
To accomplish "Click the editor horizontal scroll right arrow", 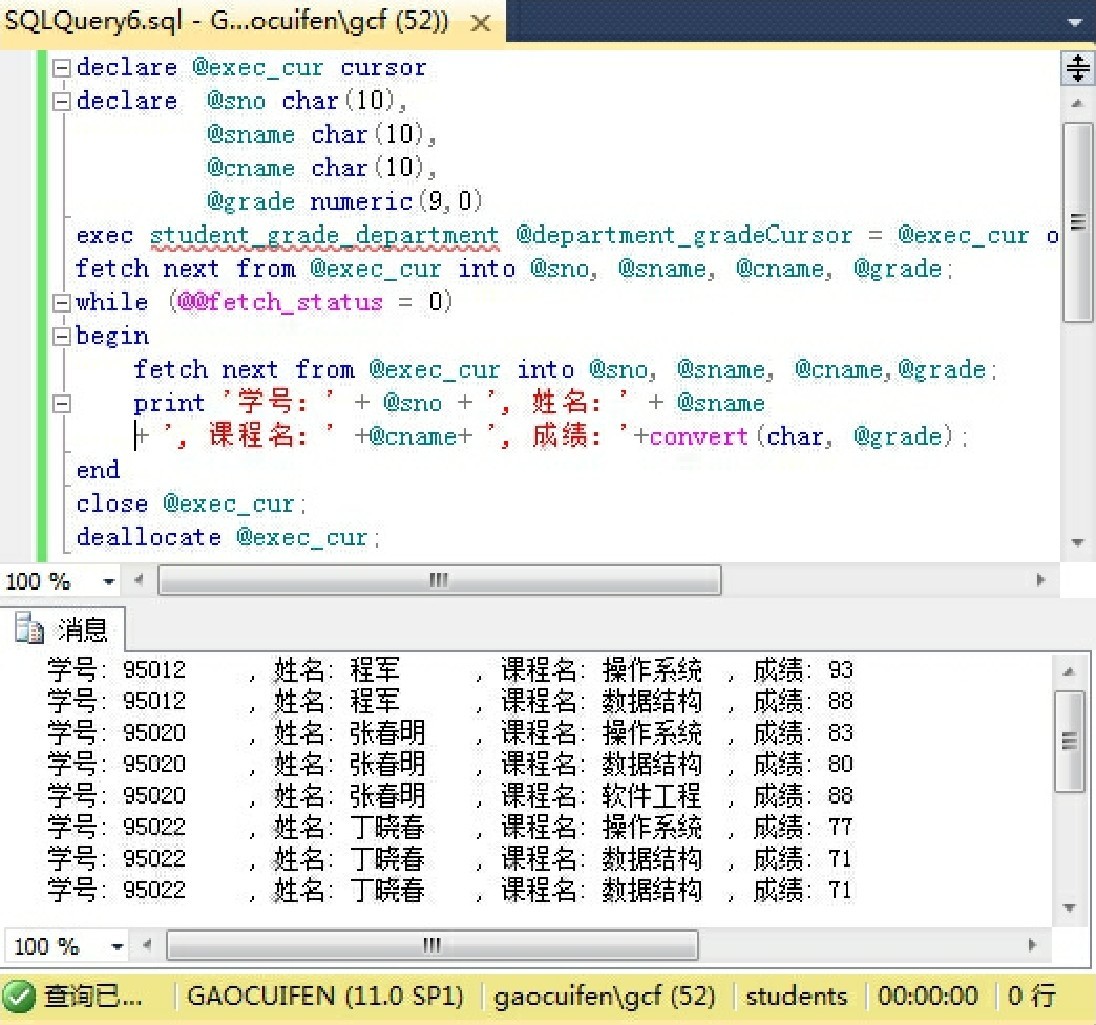I will coord(1040,580).
